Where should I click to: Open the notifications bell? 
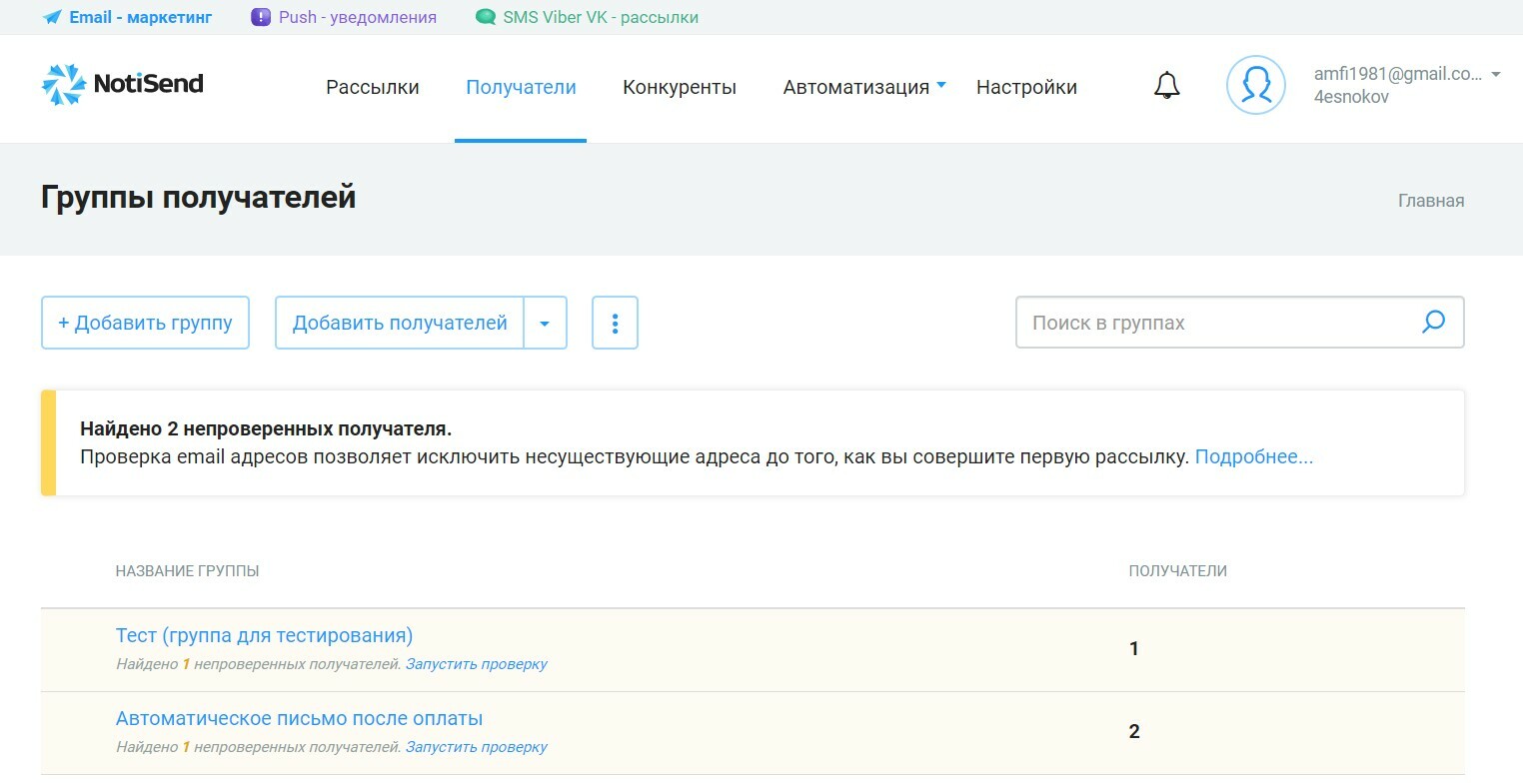pos(1166,86)
